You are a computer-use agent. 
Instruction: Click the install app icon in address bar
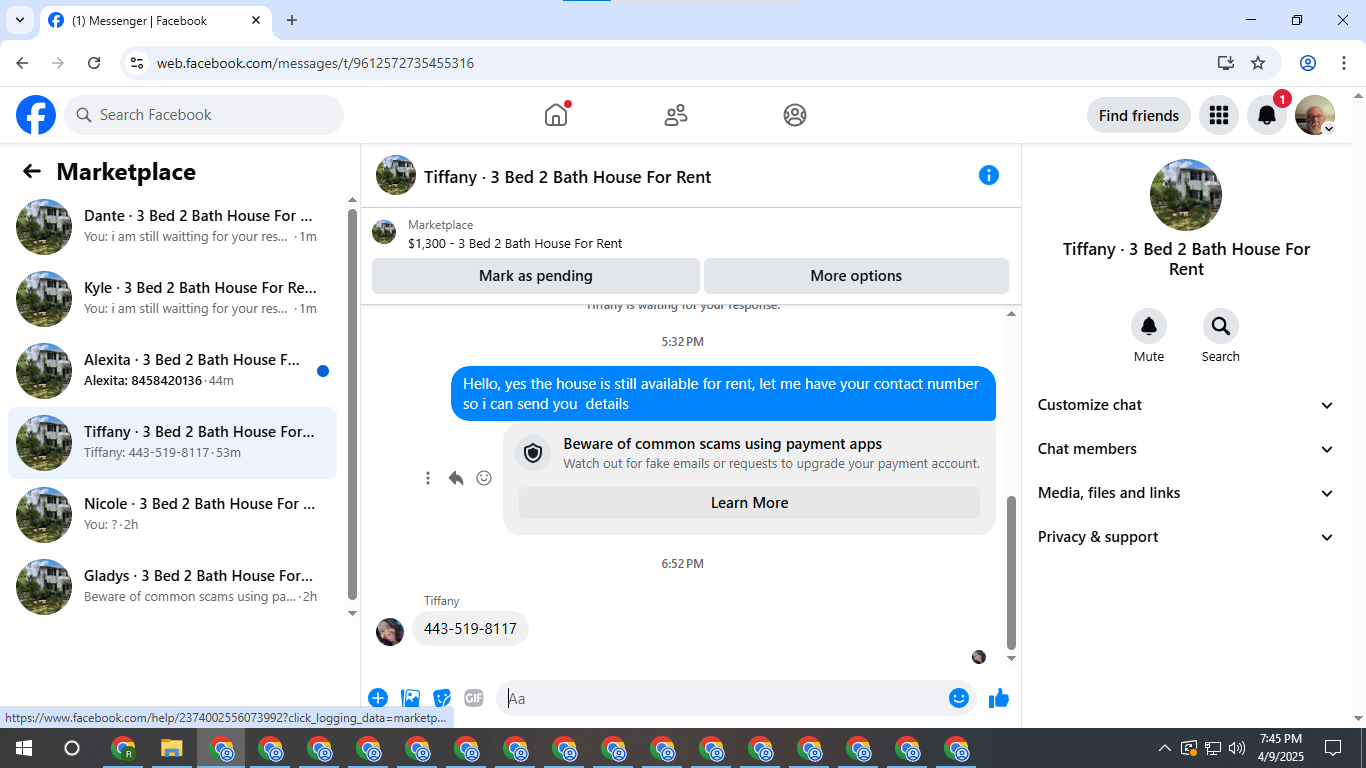point(1226,63)
